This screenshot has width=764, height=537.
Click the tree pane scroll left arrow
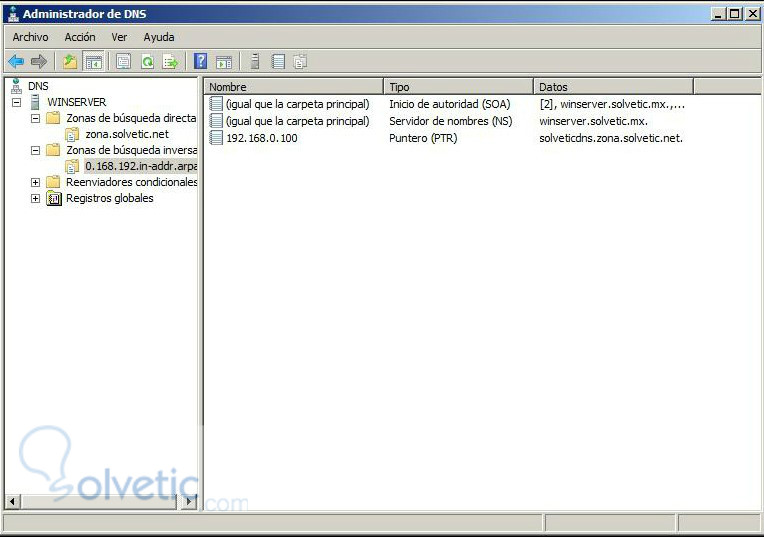tap(12, 501)
